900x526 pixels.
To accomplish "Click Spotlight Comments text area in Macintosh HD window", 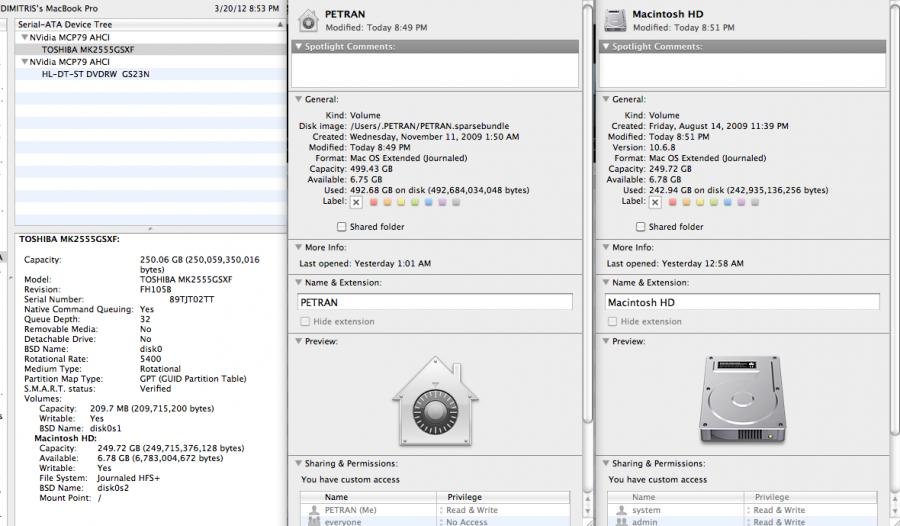I will [742, 70].
